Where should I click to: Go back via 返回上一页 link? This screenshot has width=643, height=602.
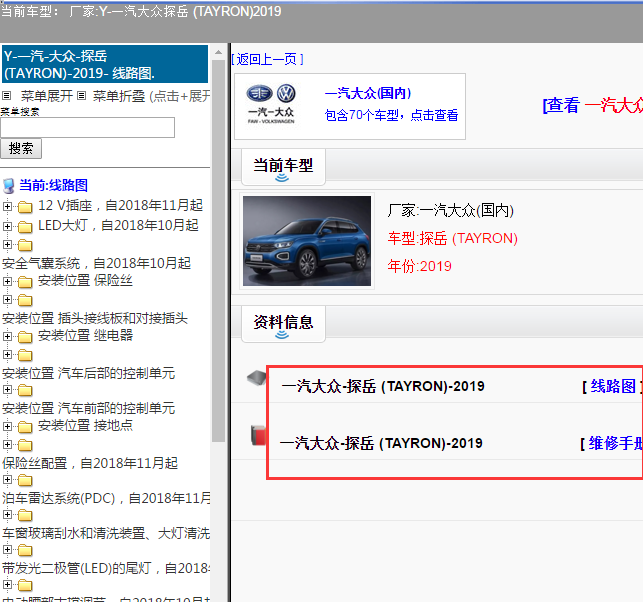(267, 59)
